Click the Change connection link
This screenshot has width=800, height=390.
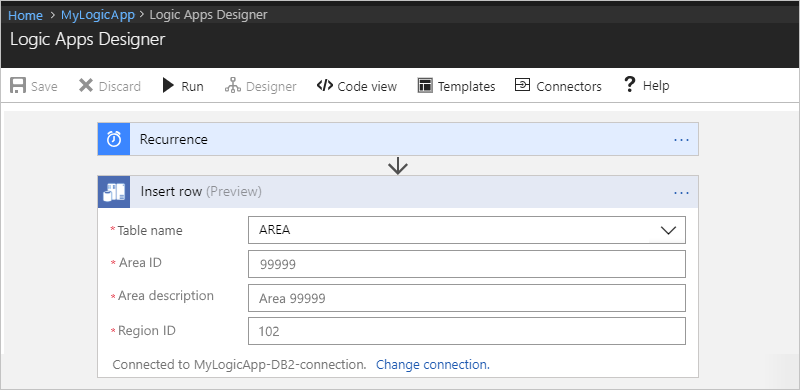(433, 364)
